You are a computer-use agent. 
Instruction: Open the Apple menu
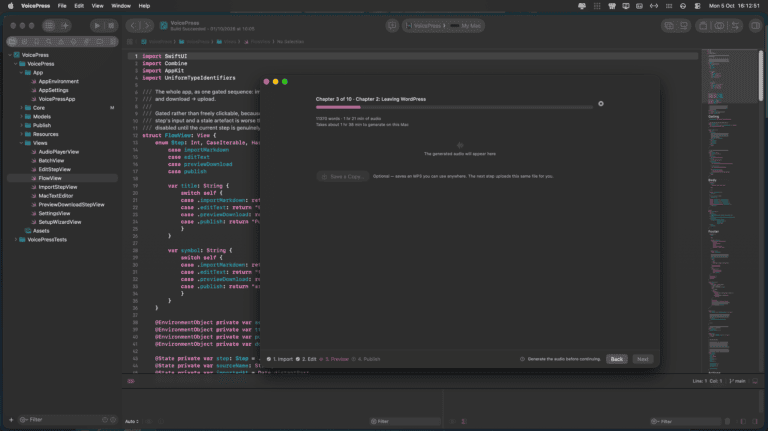(10, 6)
